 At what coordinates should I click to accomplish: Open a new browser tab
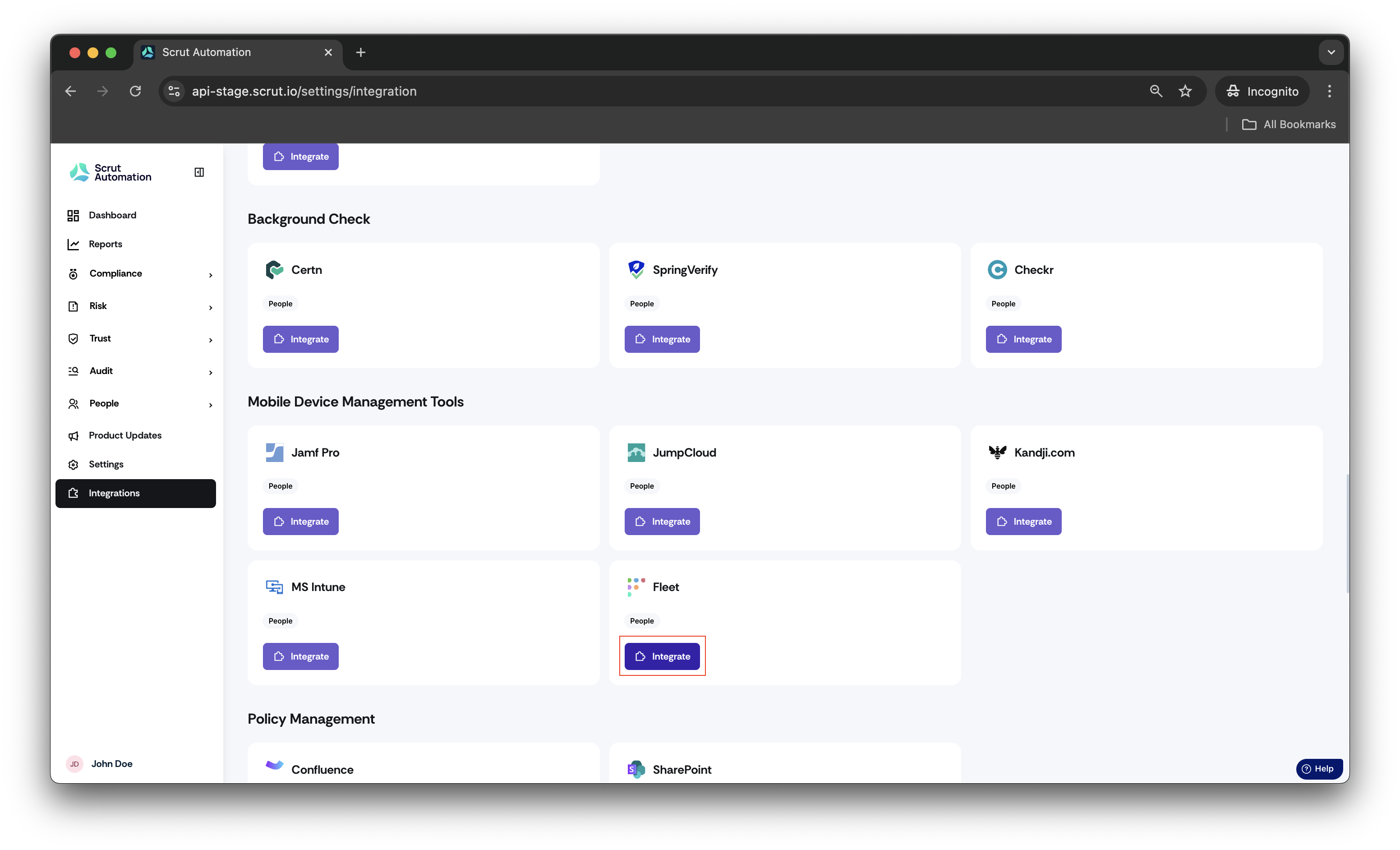[361, 52]
